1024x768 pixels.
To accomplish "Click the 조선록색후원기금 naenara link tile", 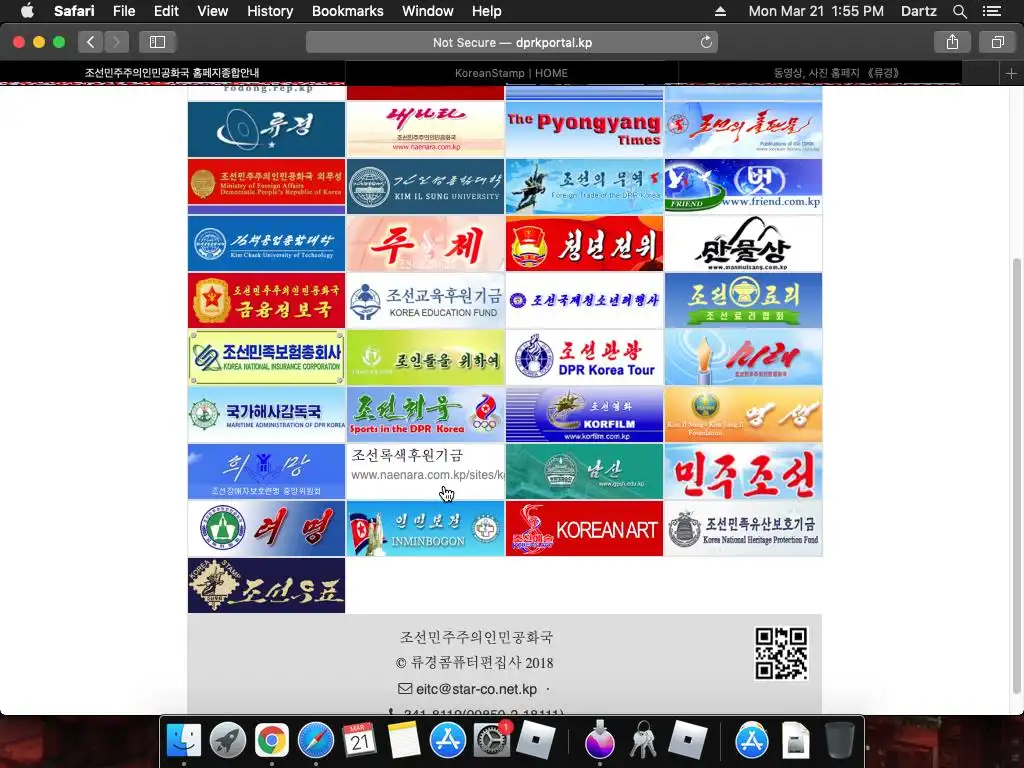I will tap(425, 472).
